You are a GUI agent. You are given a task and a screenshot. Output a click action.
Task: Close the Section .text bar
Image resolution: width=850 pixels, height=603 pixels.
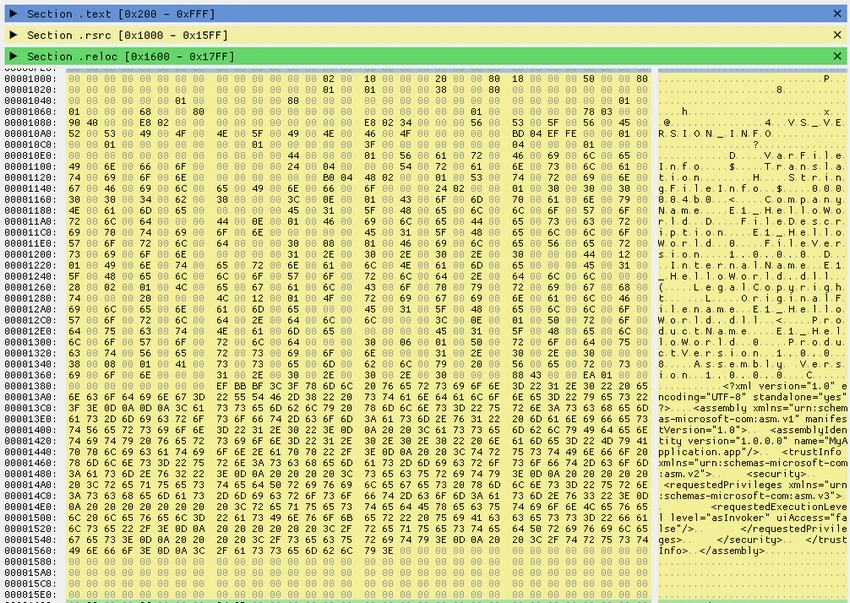tap(837, 14)
